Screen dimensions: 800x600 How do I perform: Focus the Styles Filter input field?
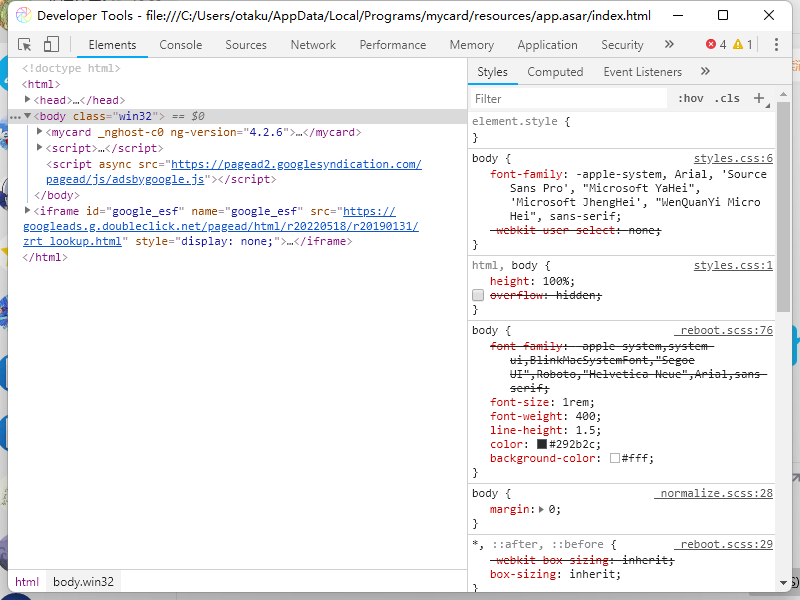(x=568, y=98)
